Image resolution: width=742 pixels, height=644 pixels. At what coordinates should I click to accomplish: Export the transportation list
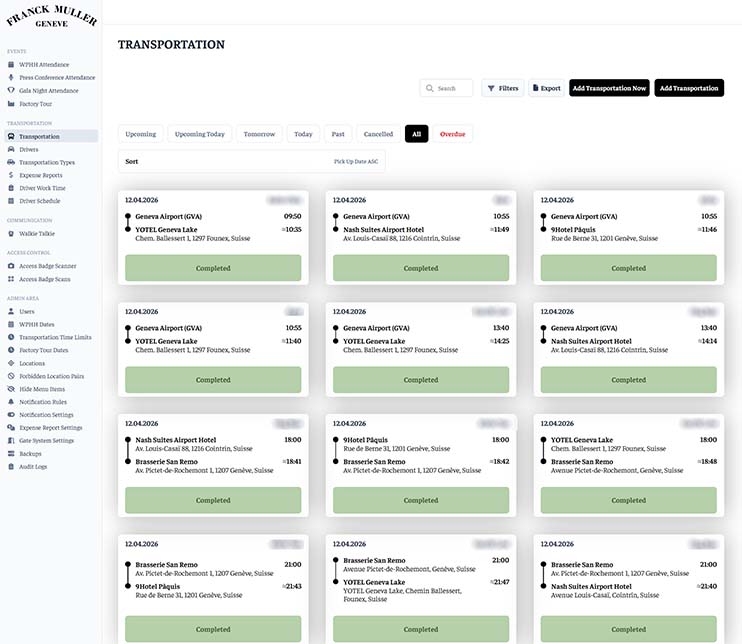[x=546, y=88]
